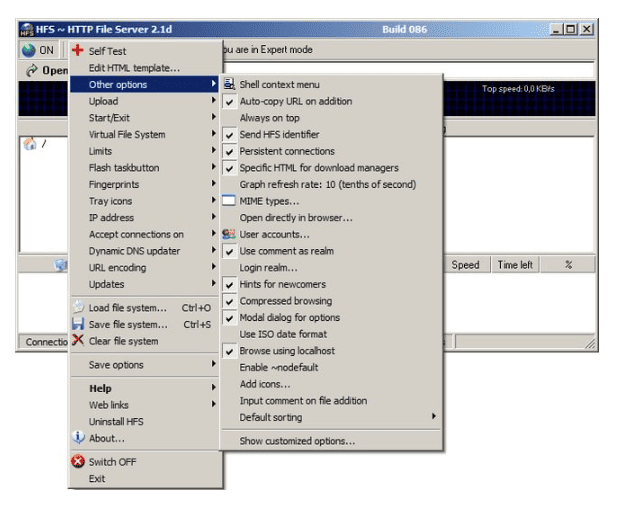Toggle Send HFS identifier option
This screenshot has width=617, height=507.
pyautogui.click(x=331, y=134)
